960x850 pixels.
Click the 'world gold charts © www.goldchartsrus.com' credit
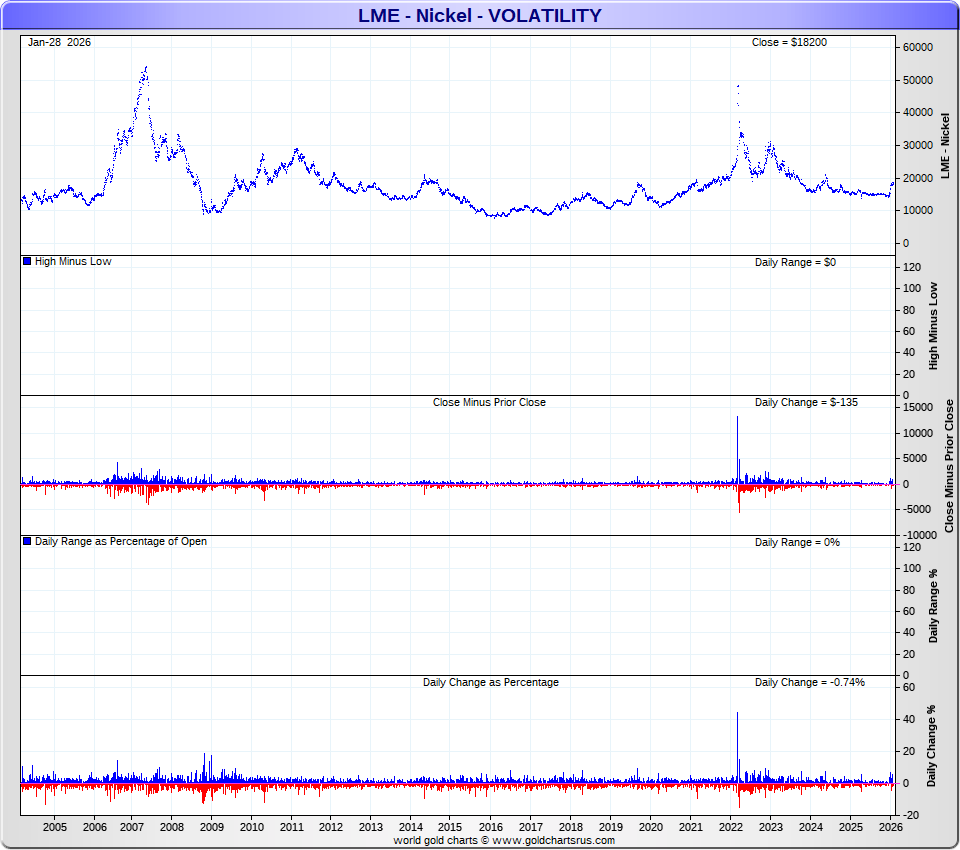[x=504, y=840]
